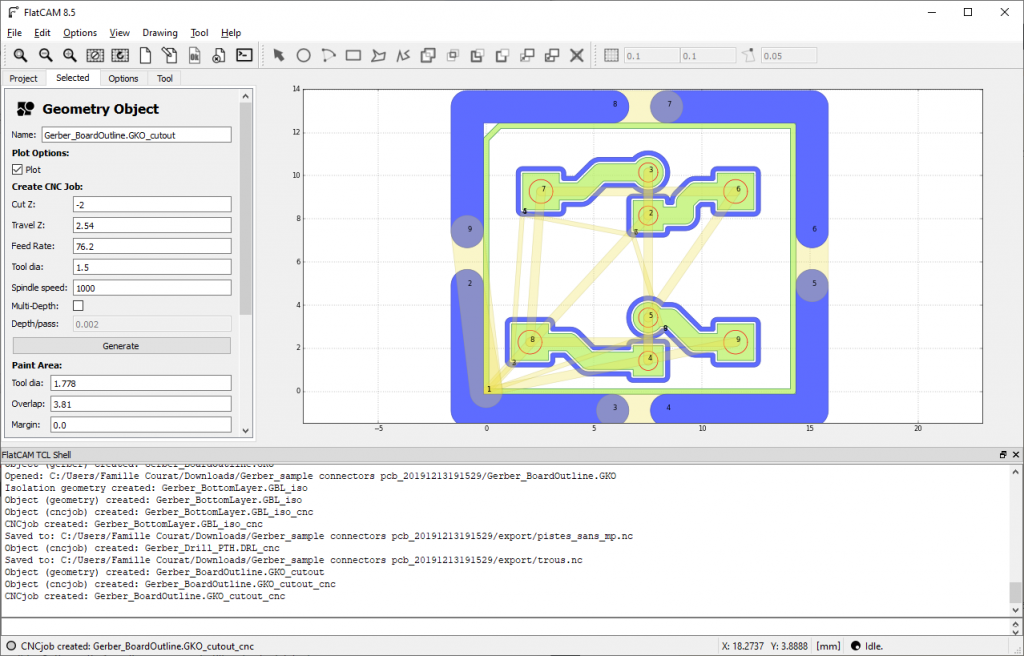Screen dimensions: 1024x656
Task: Click the TCL Shell scroll-up arrow
Action: click(x=1016, y=472)
